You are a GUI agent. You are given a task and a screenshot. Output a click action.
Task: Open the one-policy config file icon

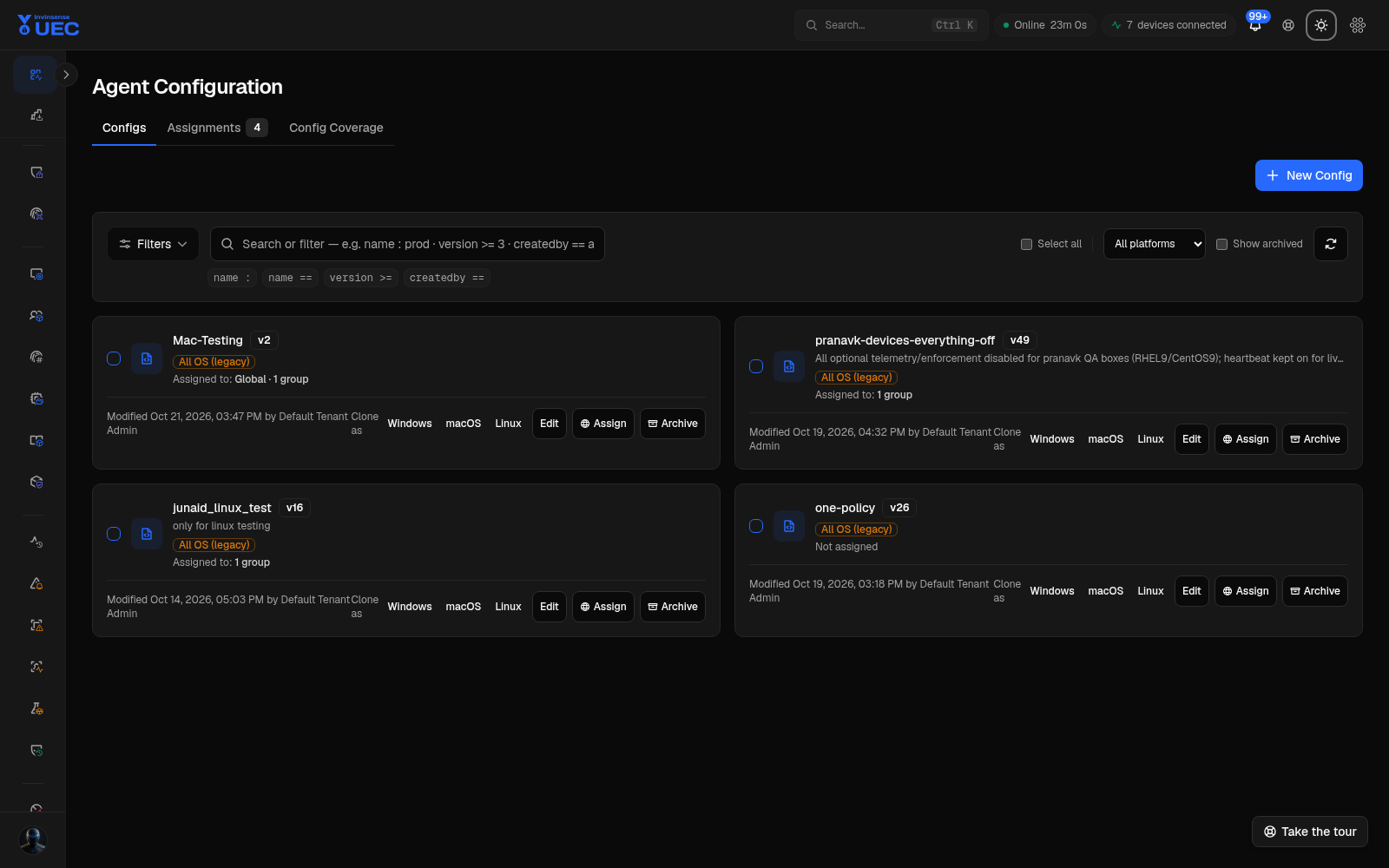tap(789, 526)
